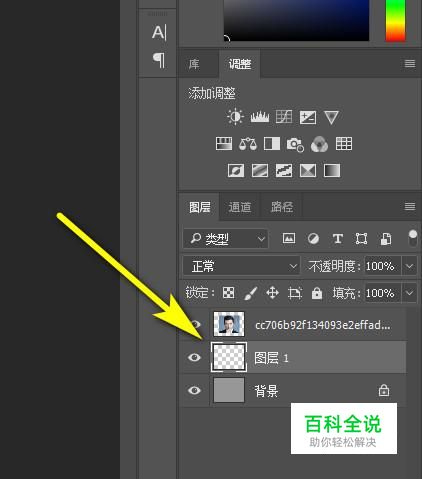Open the Paragraph panel icon
Viewport: 422px width, 479px height.
coord(159,60)
